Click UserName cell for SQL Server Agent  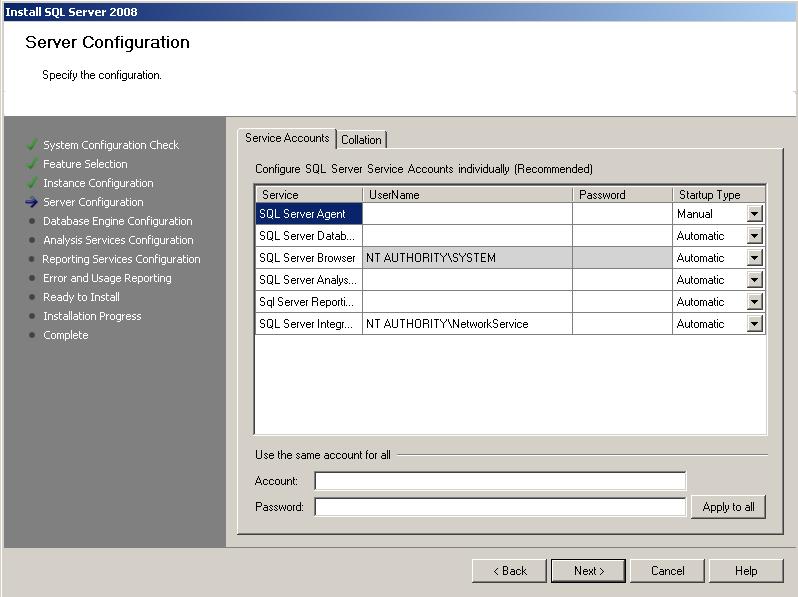click(x=467, y=214)
